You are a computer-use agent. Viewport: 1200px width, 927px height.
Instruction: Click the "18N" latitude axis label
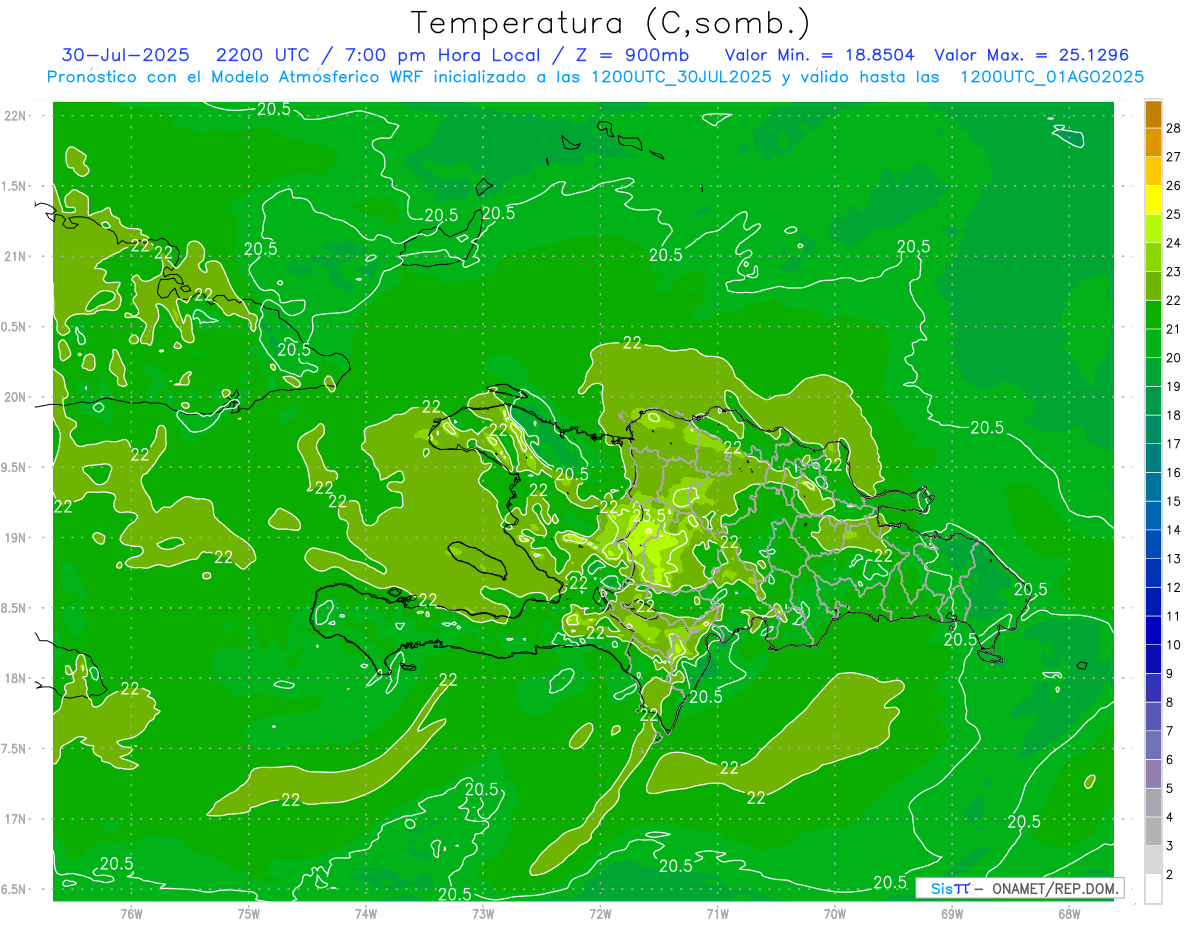(x=15, y=679)
